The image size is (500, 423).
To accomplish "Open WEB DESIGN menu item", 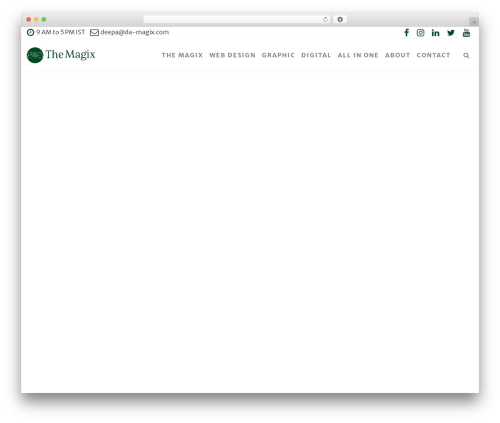I will tap(232, 55).
